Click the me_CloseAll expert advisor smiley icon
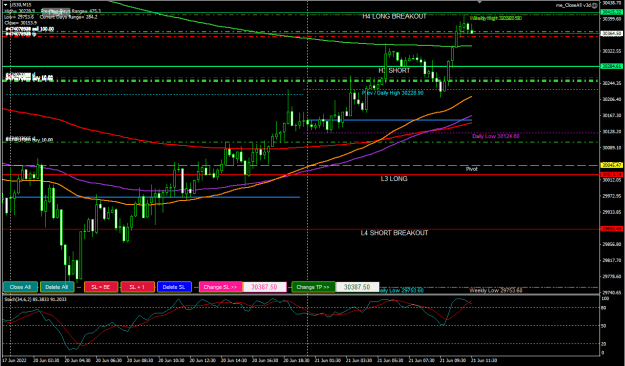This screenshot has width=625, height=366. coord(594,5)
